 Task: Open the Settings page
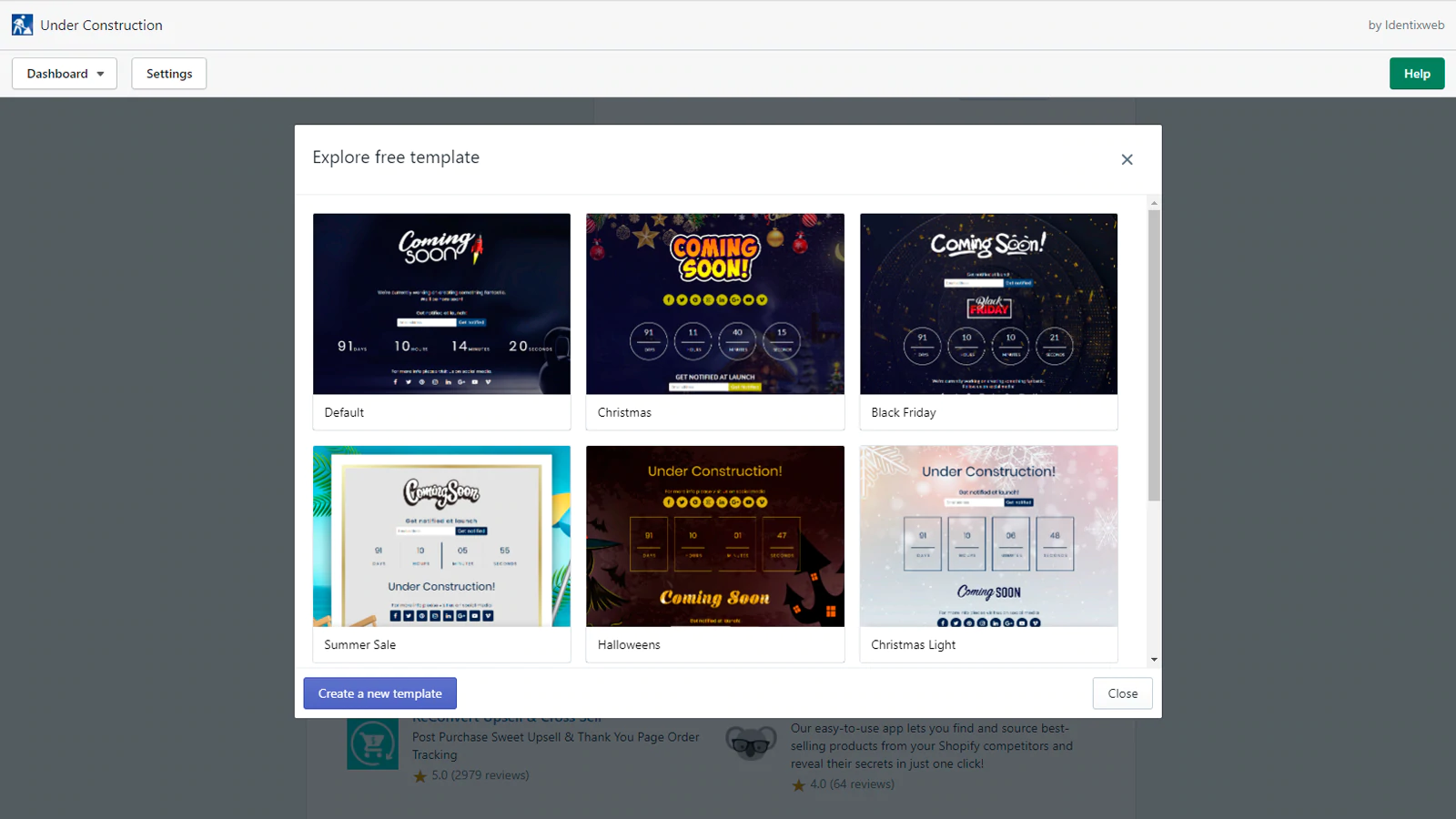pyautogui.click(x=169, y=74)
